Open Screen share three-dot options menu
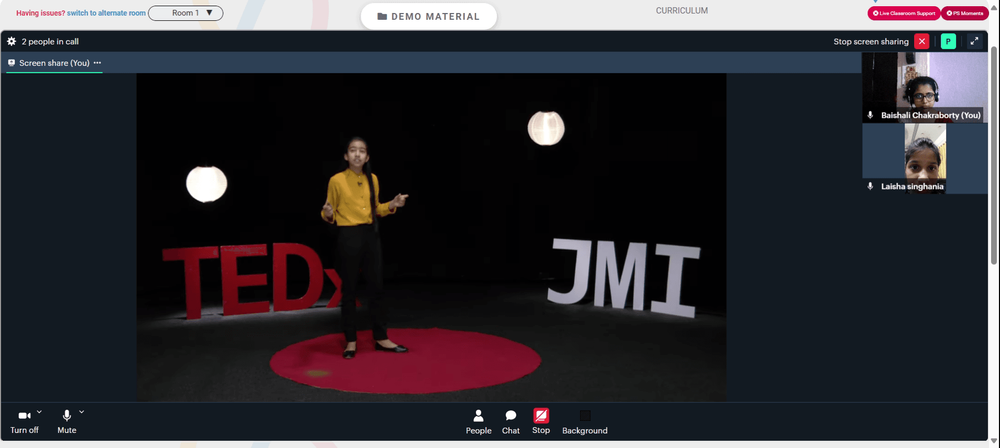The height and width of the screenshot is (448, 1000). click(x=97, y=63)
